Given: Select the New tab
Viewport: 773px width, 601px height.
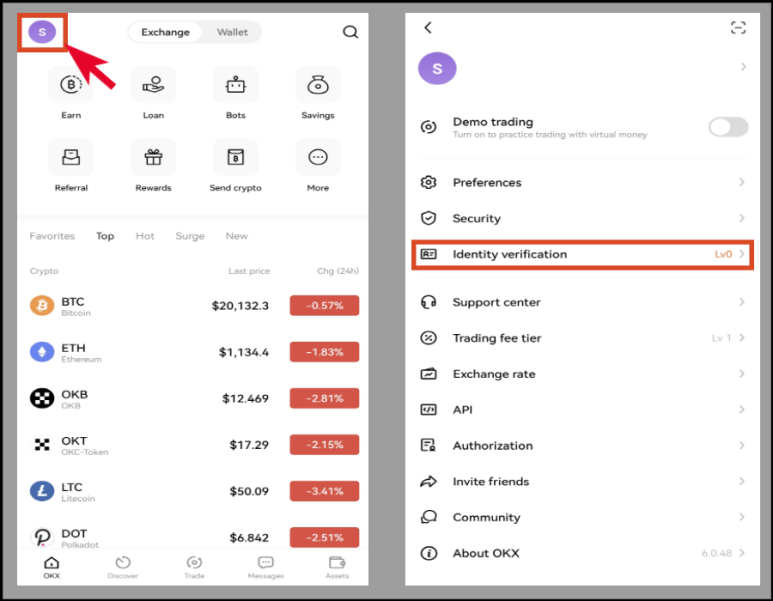Looking at the screenshot, I should tap(237, 236).
